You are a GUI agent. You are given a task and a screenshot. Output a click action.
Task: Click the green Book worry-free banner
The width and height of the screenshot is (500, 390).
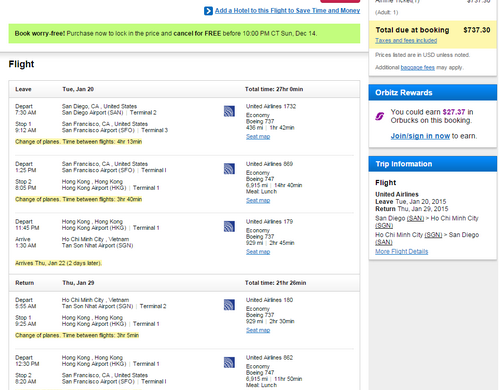click(x=184, y=34)
